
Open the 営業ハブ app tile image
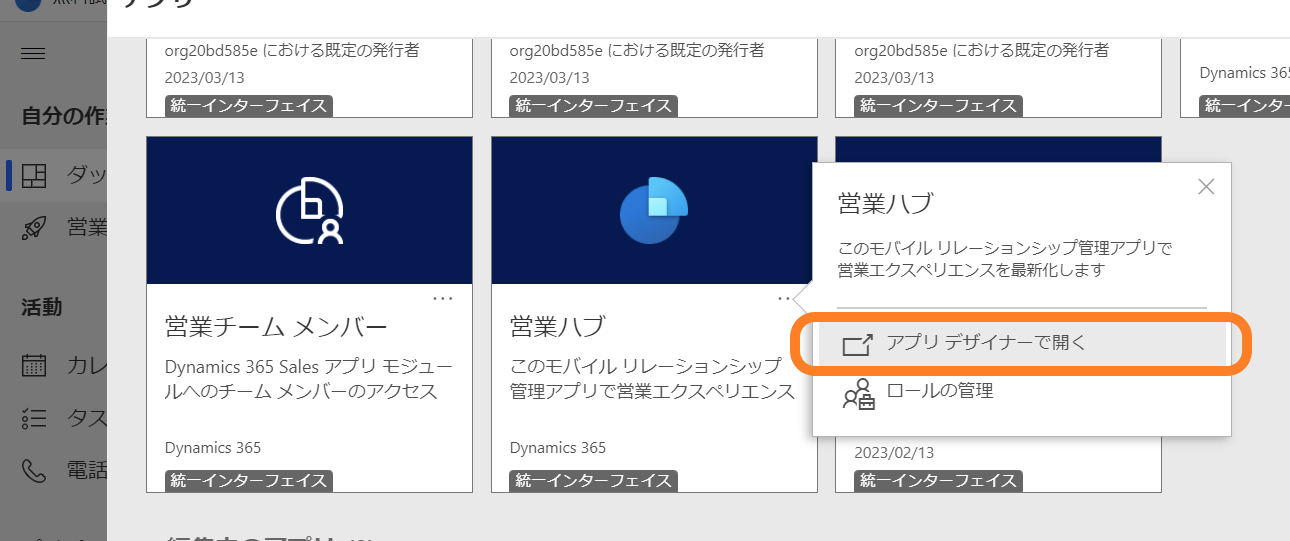point(654,210)
